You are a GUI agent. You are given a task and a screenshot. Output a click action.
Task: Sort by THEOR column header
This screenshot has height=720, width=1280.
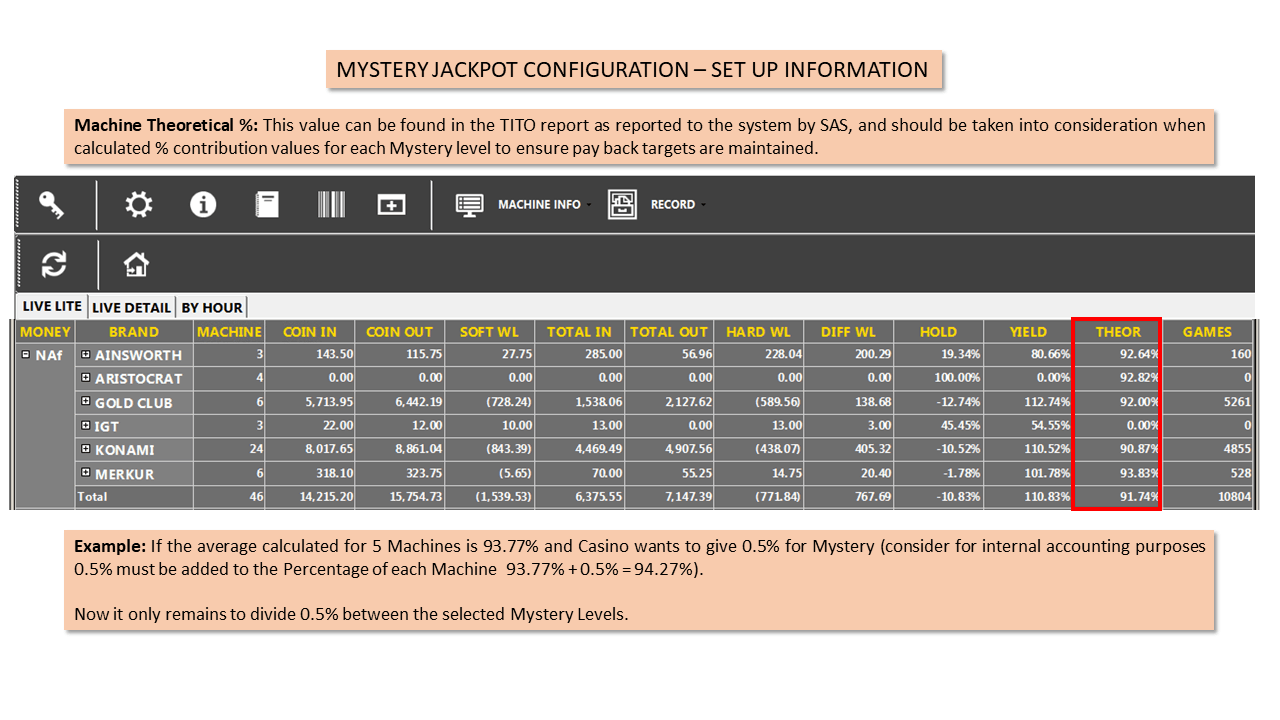tap(1117, 331)
